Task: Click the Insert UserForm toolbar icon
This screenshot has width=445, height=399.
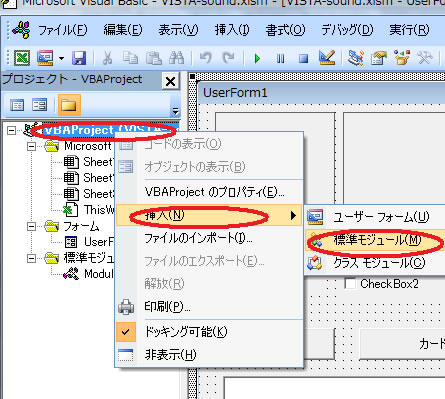Action: [45, 58]
